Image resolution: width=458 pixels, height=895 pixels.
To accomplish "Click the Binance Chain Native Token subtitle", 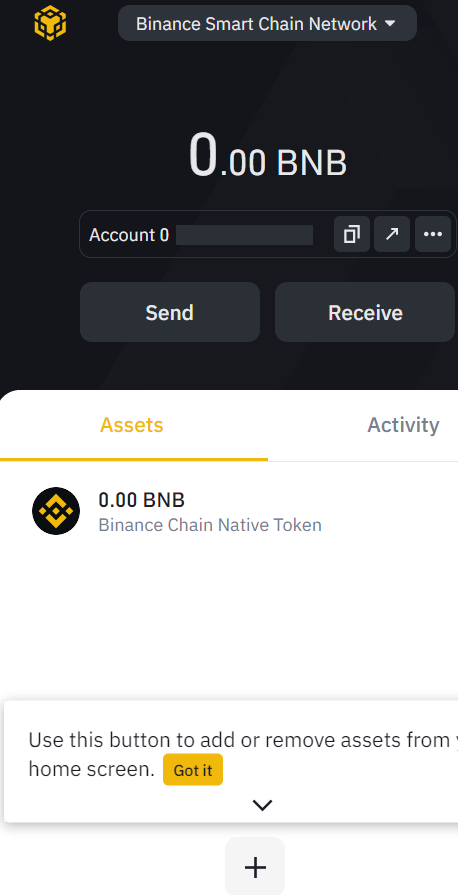I will [x=210, y=525].
